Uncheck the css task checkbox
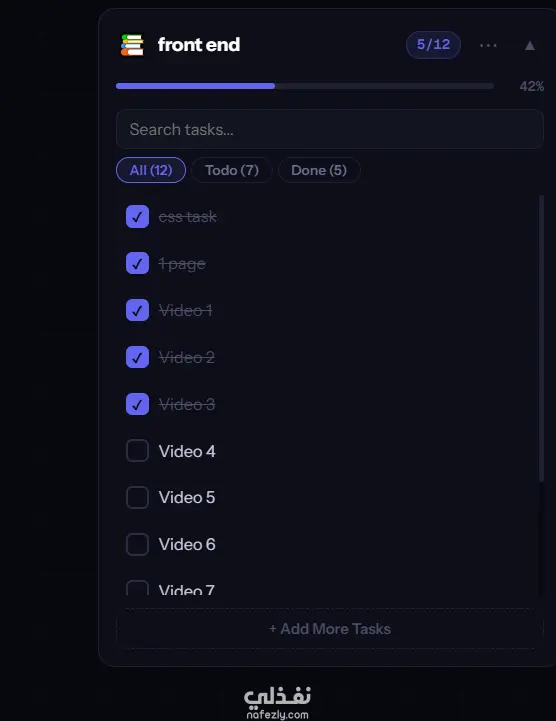 coord(138,217)
